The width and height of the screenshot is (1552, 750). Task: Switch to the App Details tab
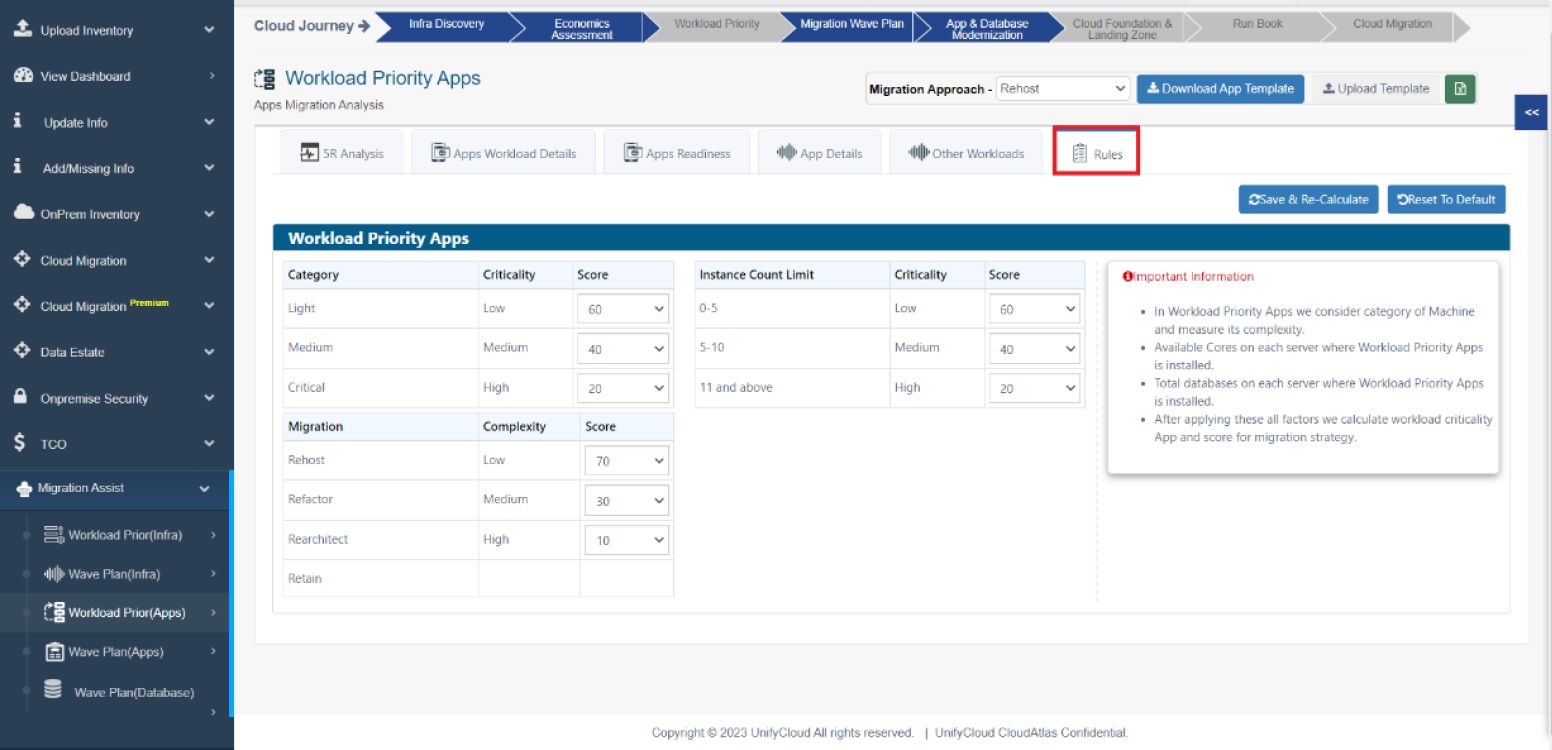click(x=819, y=153)
